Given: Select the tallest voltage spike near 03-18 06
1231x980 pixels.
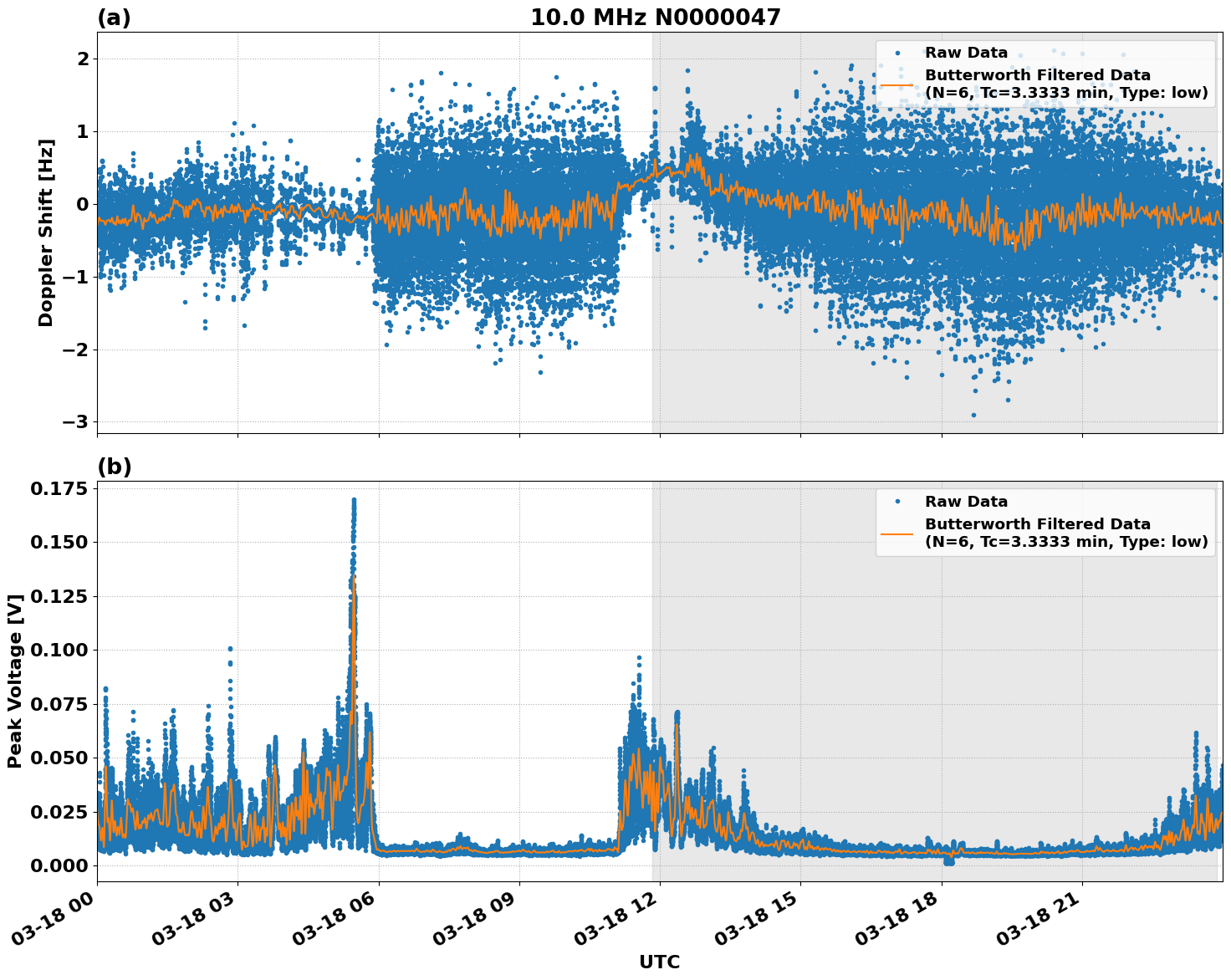Looking at the screenshot, I should [x=352, y=500].
